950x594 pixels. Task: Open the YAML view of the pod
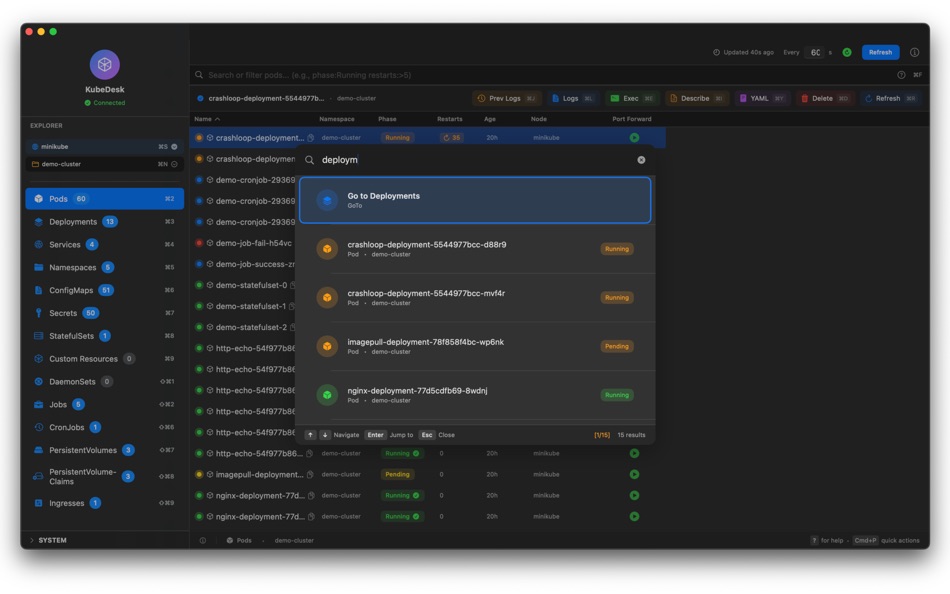pyautogui.click(x=762, y=98)
